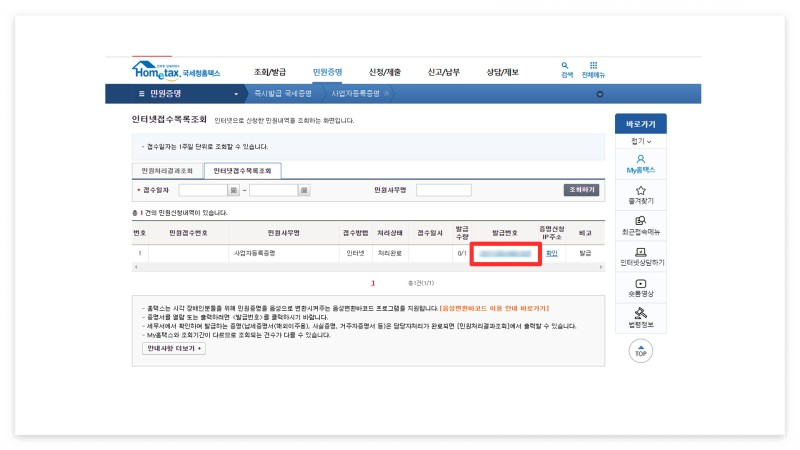Click the blurred 발급번호 link
The height and width of the screenshot is (450, 800).
505,254
